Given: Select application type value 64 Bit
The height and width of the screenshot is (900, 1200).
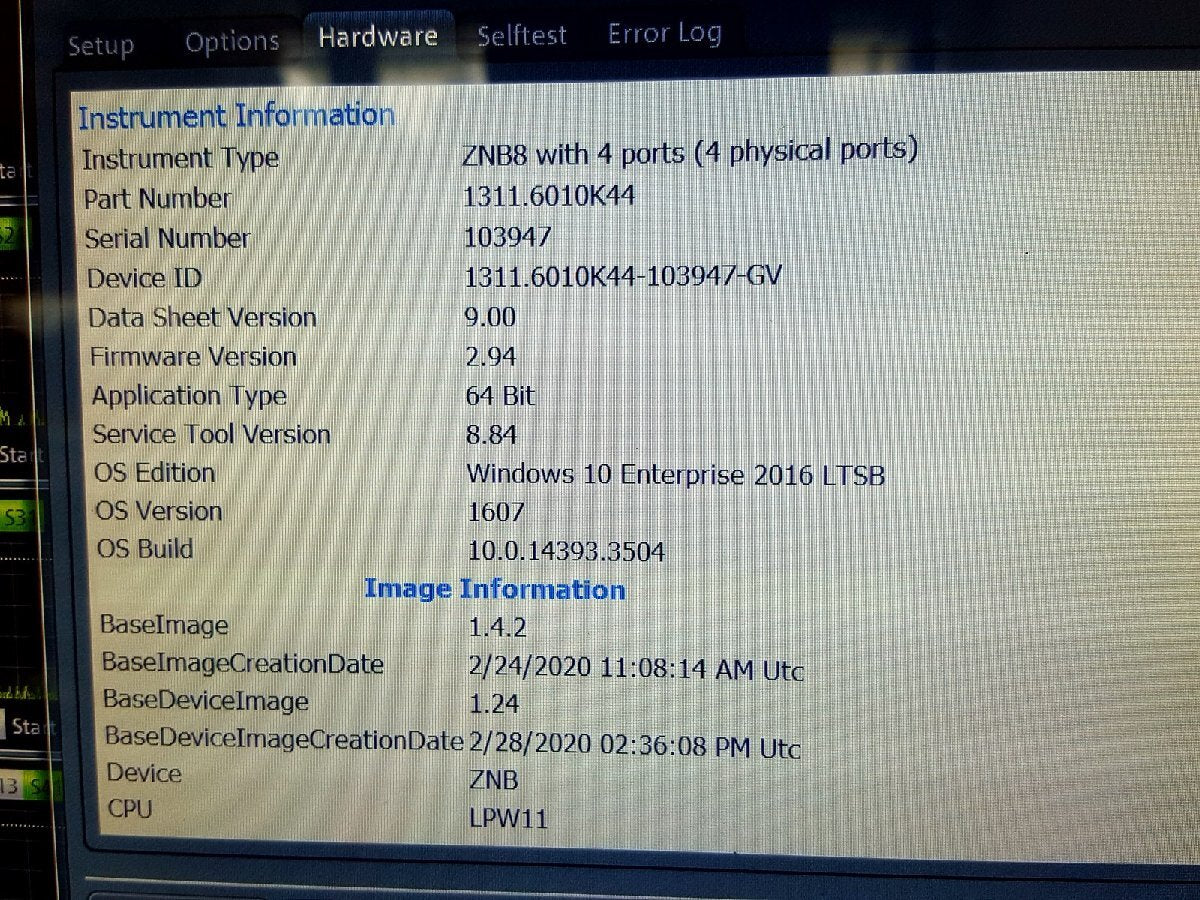Looking at the screenshot, I should (x=501, y=395).
